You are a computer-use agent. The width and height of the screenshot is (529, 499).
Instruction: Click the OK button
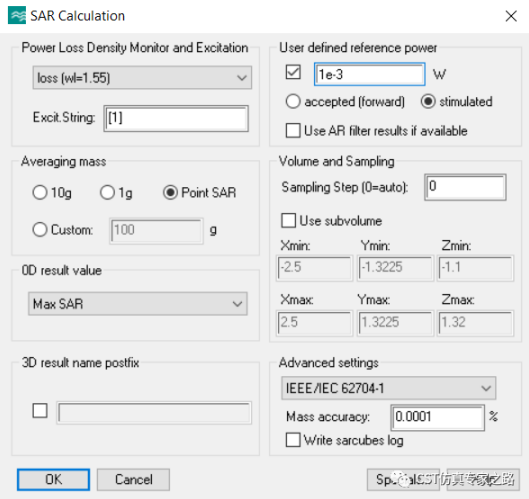53,479
